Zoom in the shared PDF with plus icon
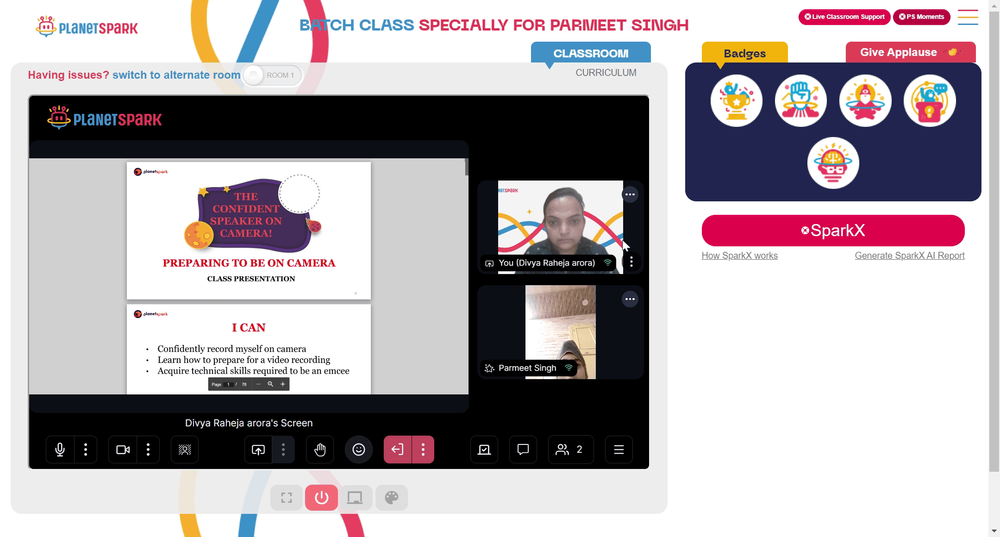Screen dimensions: 1000x537 [x=283, y=384]
